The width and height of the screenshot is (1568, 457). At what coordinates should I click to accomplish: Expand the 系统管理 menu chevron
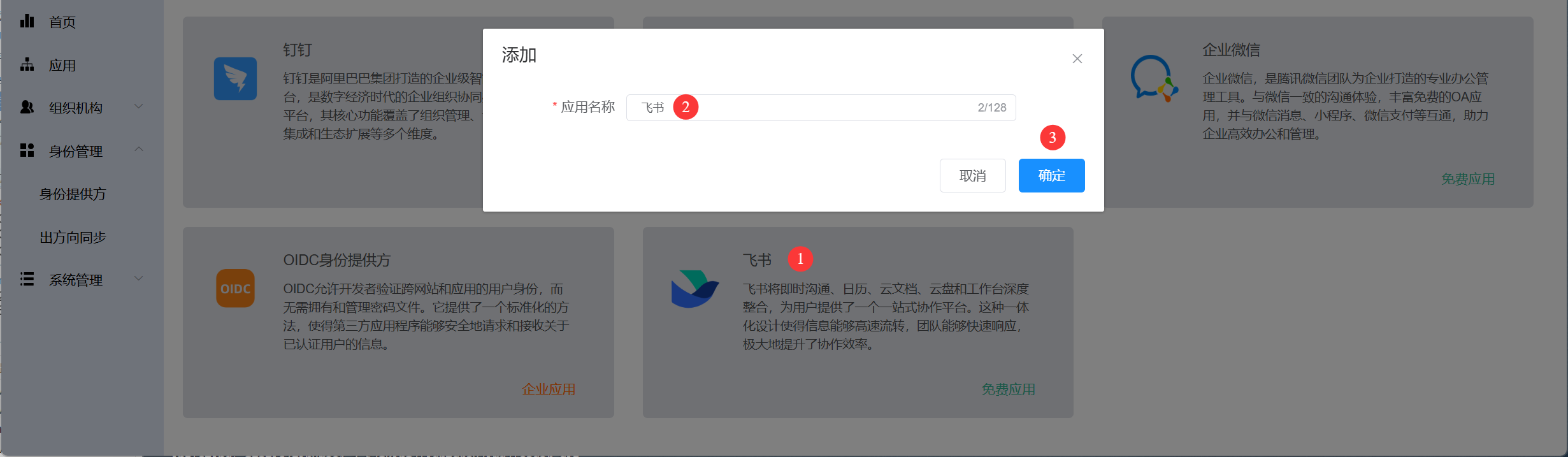[138, 279]
